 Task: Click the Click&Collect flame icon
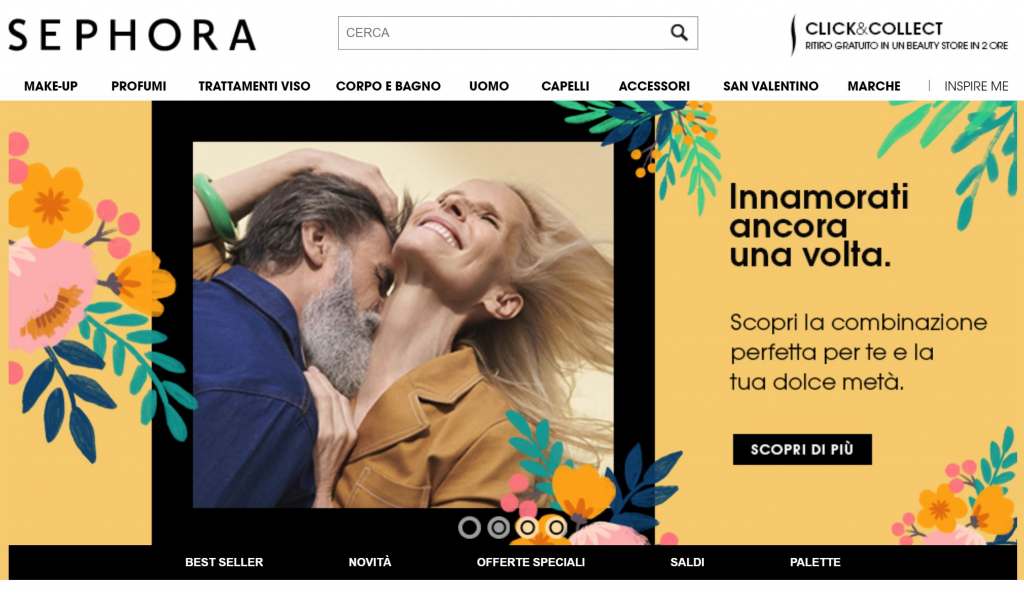(793, 35)
